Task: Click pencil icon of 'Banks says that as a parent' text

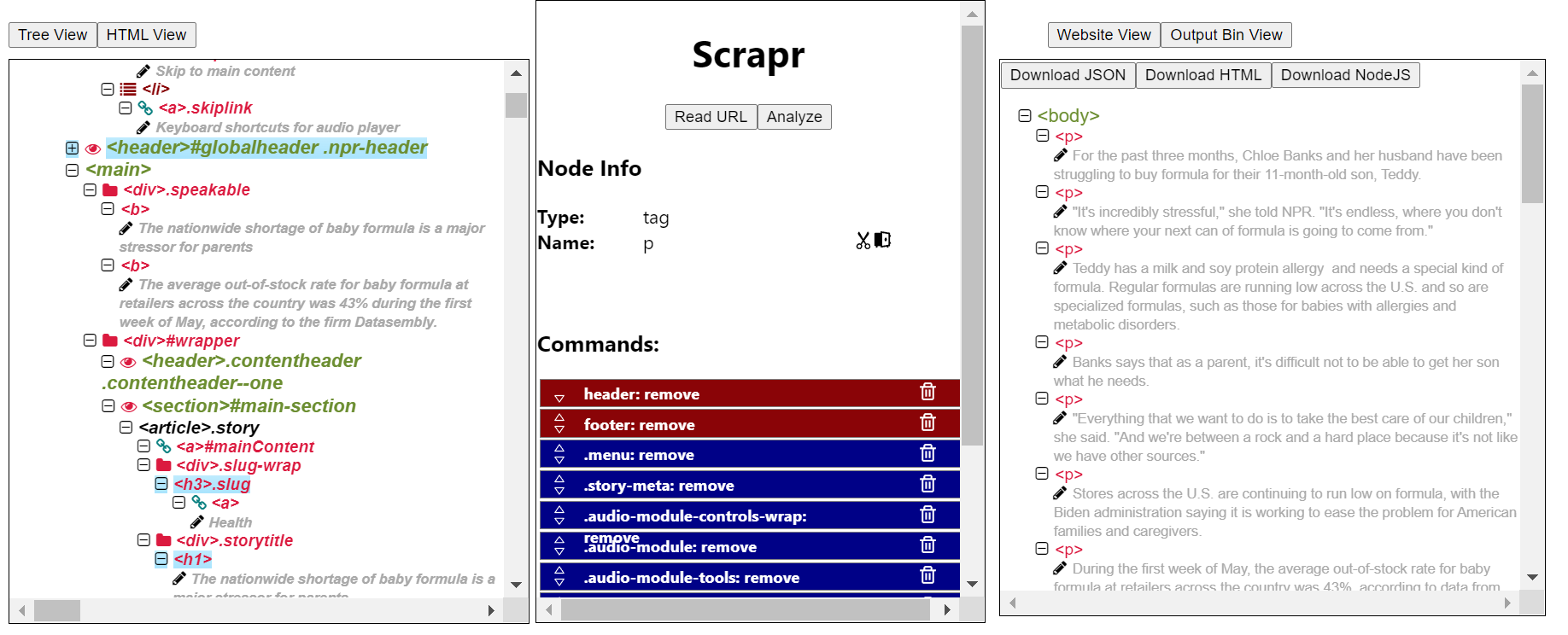Action: pos(1061,362)
